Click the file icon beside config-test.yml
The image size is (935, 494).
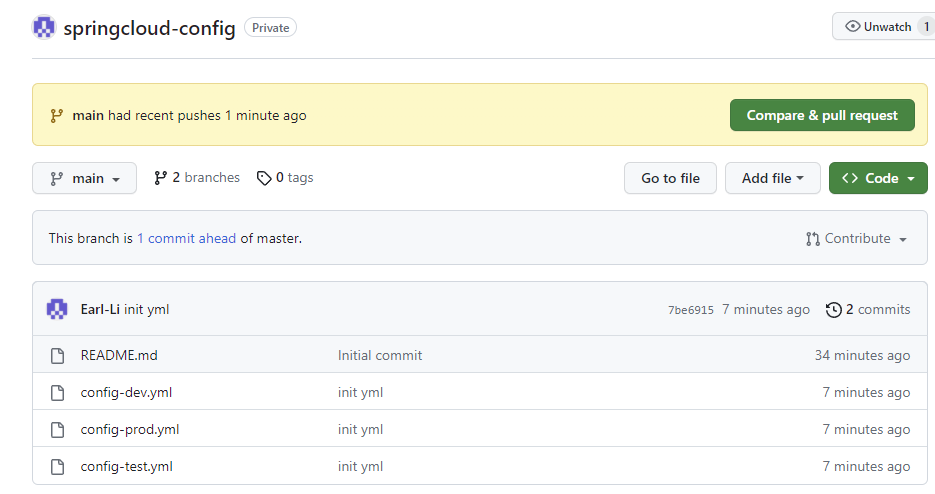(58, 466)
